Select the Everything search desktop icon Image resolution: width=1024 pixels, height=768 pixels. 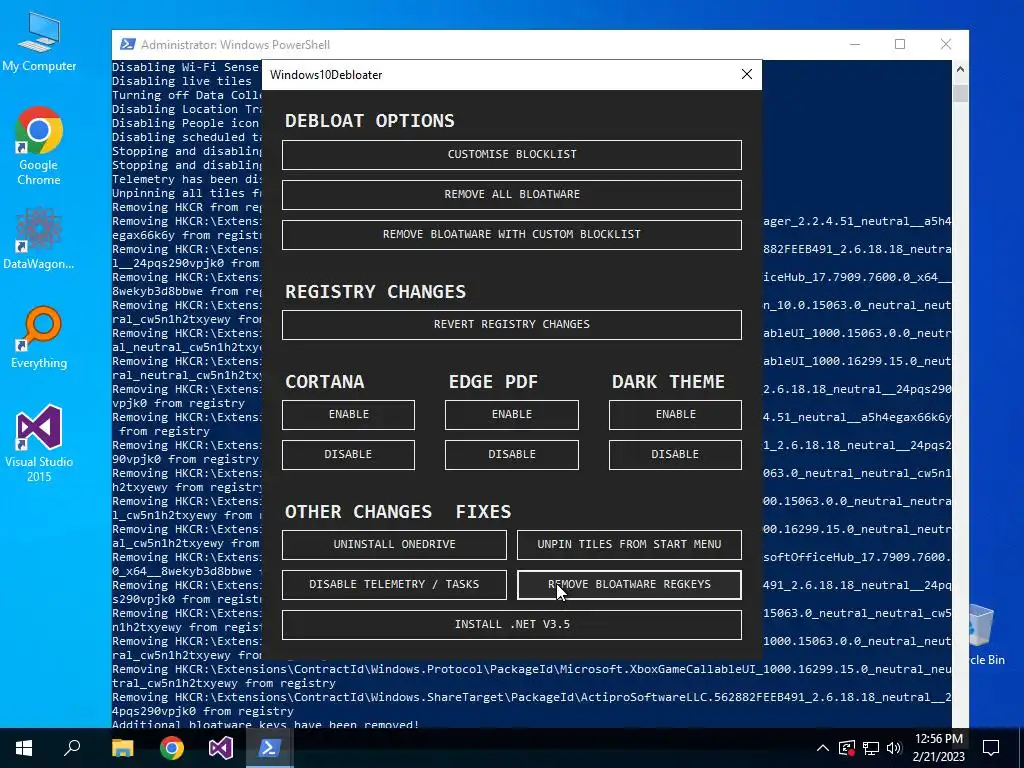tap(39, 337)
